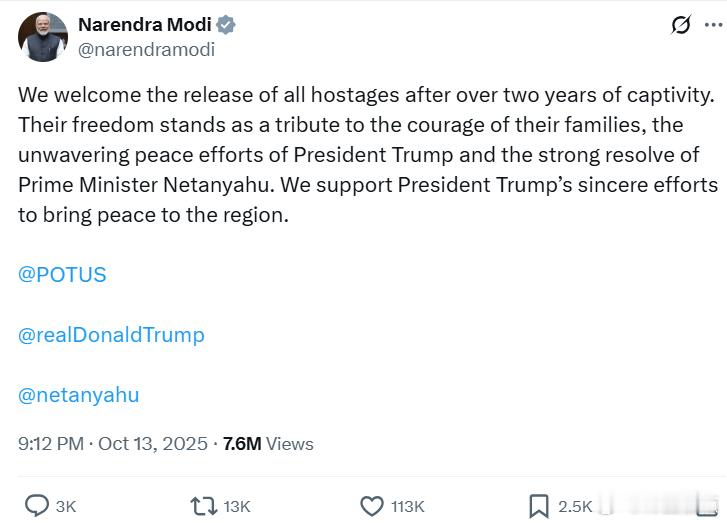Open the Grok icon in the post header
727x523 pixels.
(x=681, y=25)
